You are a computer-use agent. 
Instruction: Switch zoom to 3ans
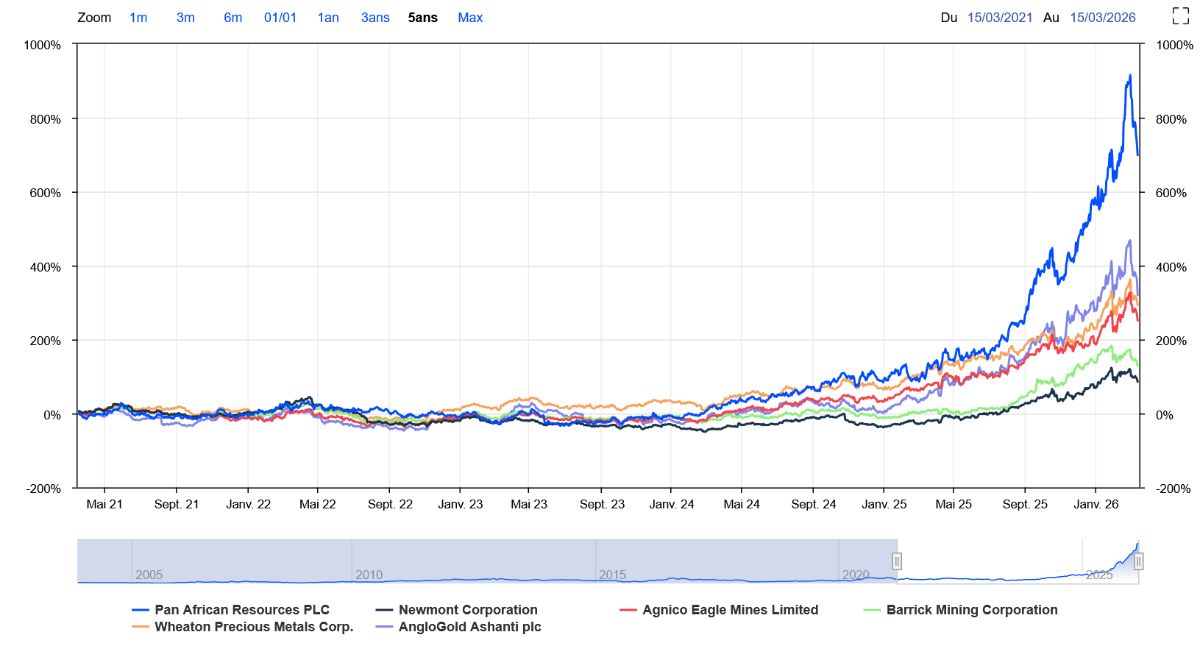tap(375, 17)
